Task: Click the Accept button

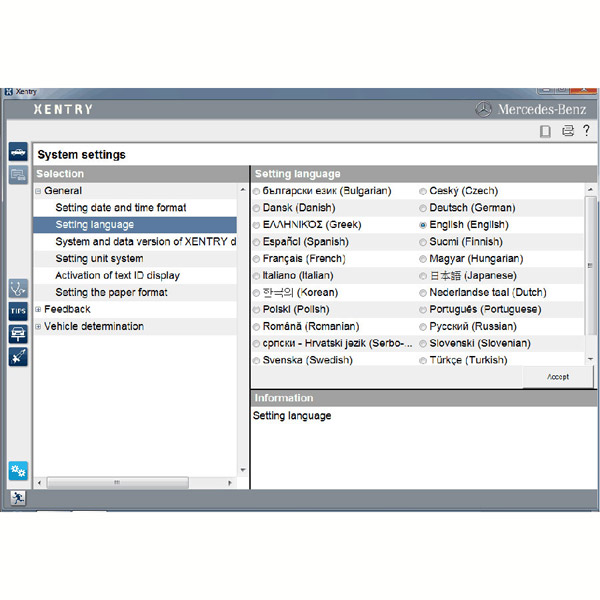Action: pyautogui.click(x=558, y=377)
